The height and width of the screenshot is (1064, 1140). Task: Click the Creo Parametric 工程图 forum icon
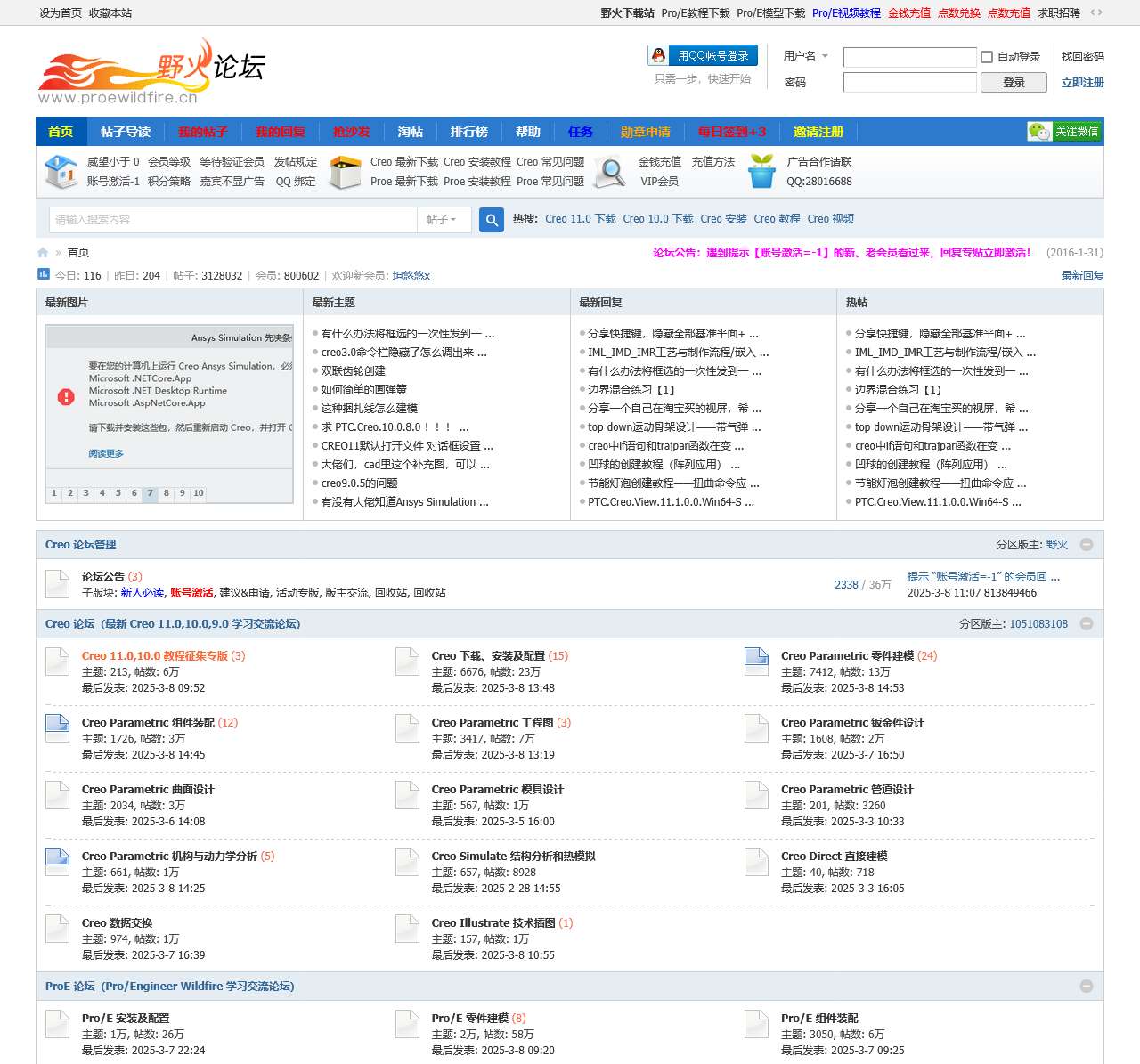pos(407,729)
